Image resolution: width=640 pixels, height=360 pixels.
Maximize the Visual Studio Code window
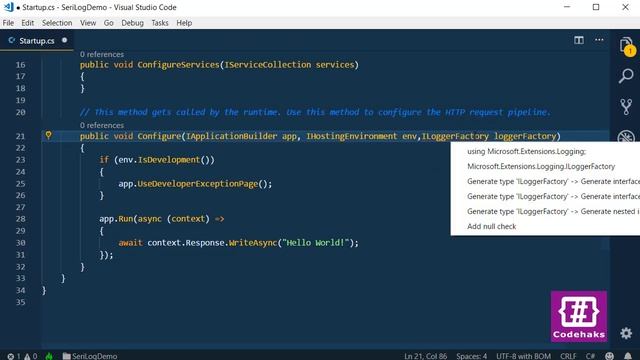[x=596, y=7]
